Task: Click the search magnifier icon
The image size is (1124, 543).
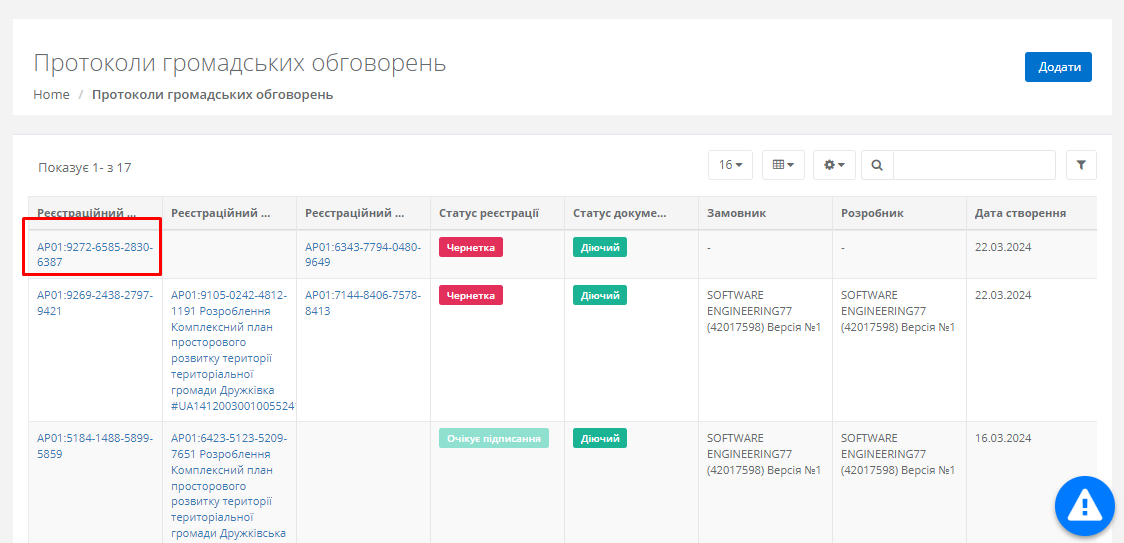Action: coord(877,165)
